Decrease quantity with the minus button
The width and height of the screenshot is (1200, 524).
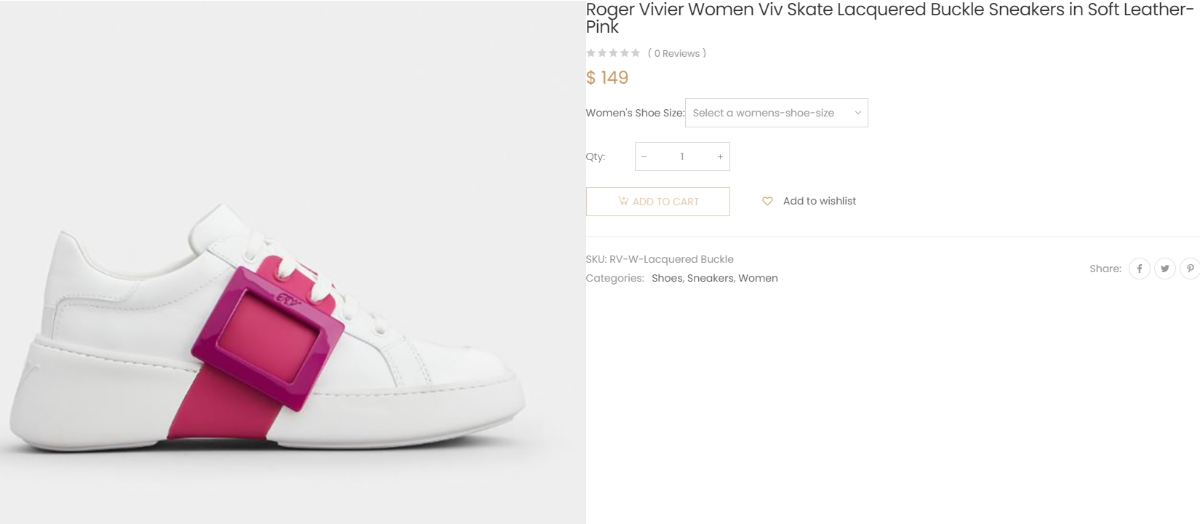pos(644,157)
